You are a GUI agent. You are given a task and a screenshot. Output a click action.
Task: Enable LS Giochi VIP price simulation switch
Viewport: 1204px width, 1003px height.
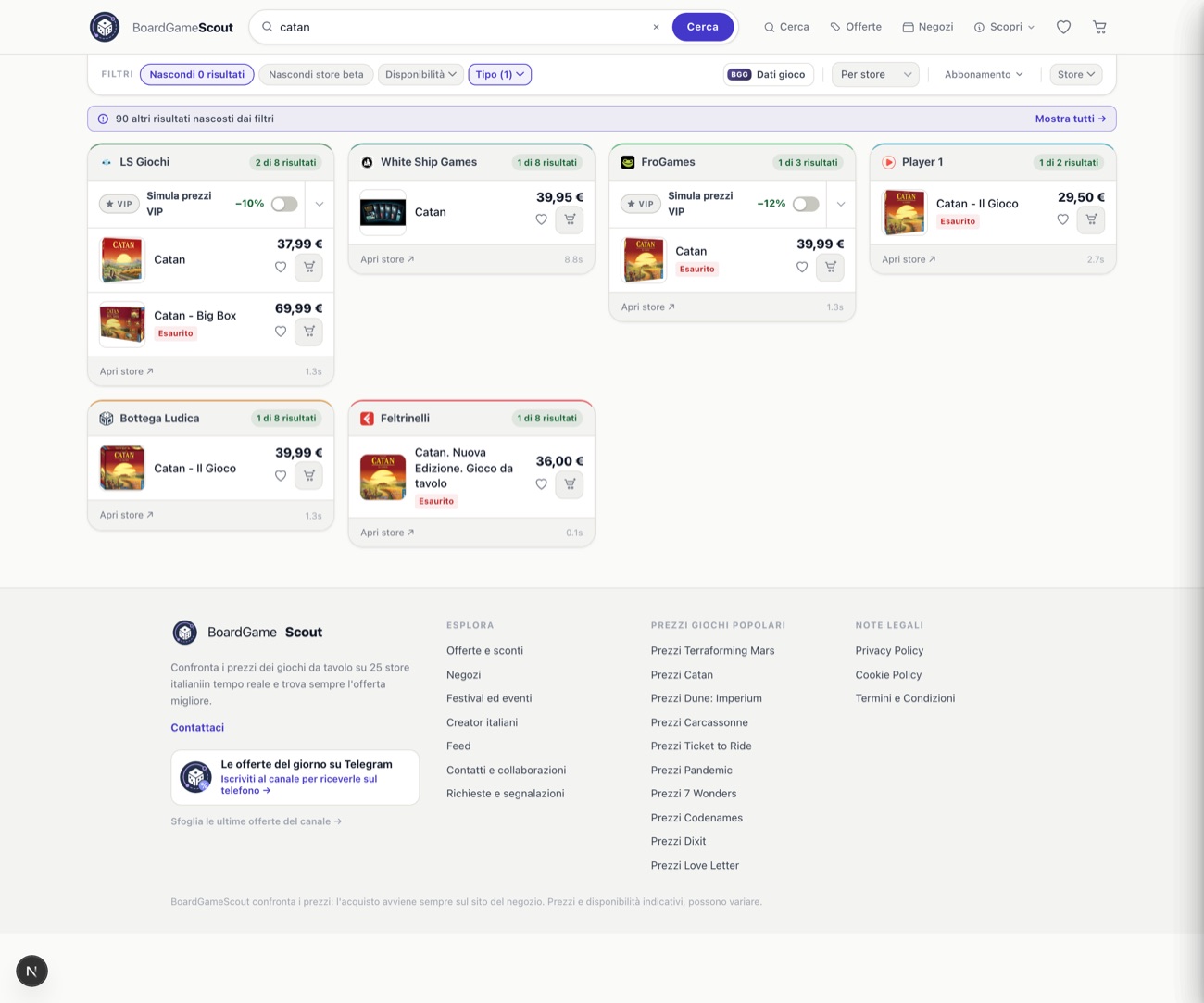pos(284,204)
